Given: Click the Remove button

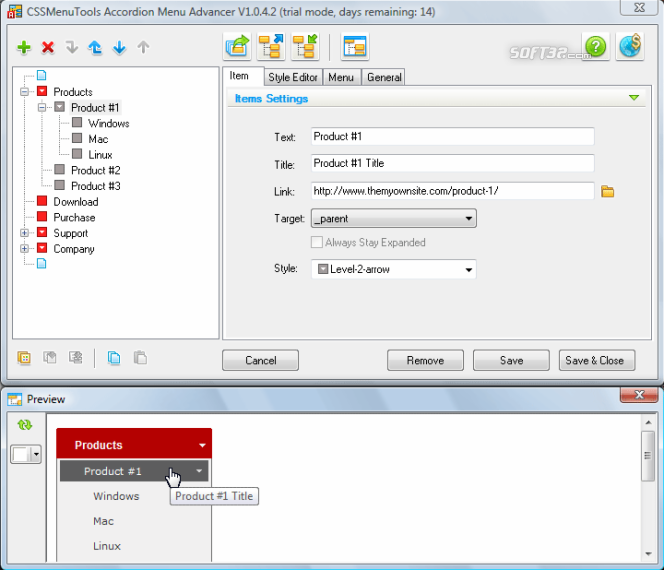Looking at the screenshot, I should point(425,360).
